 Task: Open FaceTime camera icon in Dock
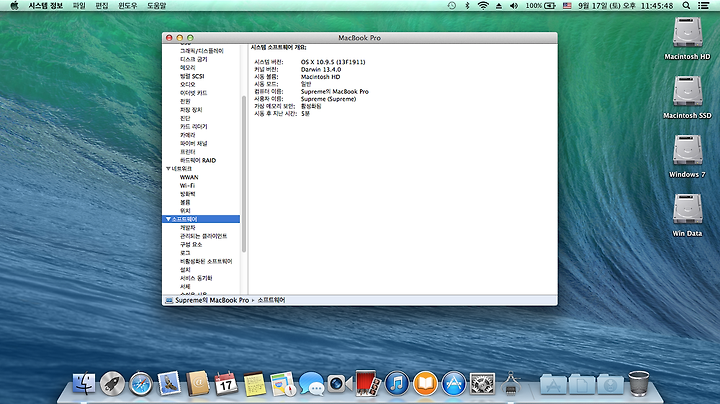[340, 384]
